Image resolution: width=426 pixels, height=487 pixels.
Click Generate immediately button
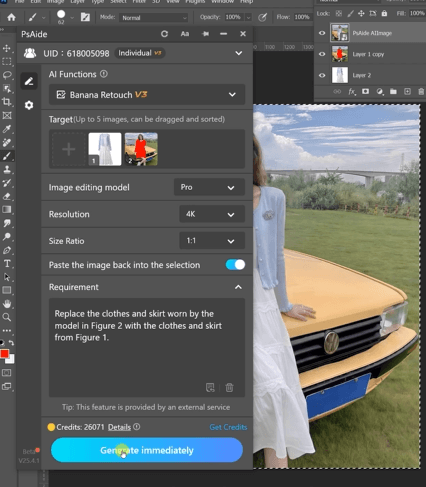coord(147,450)
